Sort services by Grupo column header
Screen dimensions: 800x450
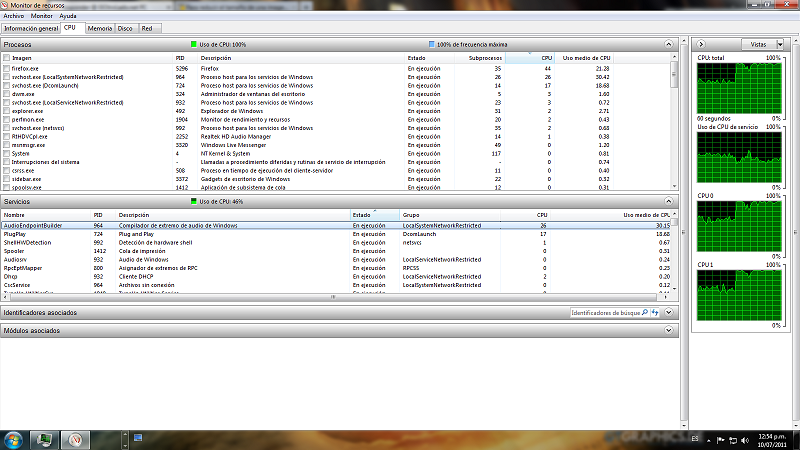449,215
